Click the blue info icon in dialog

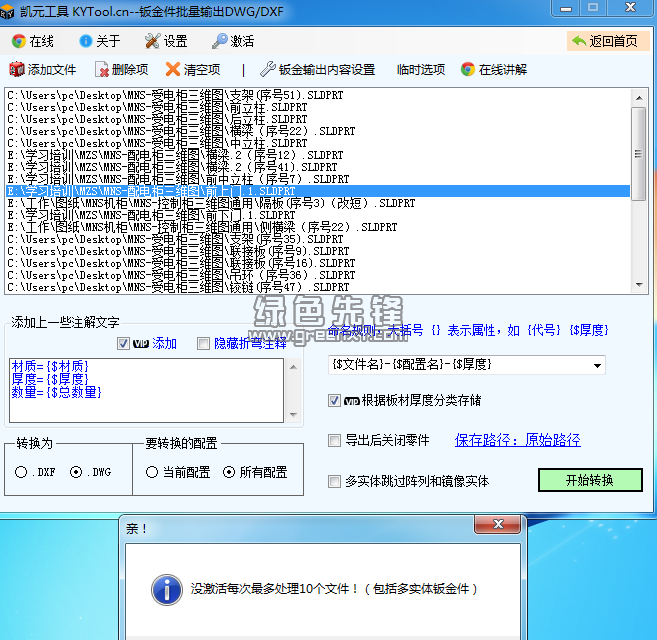click(167, 590)
